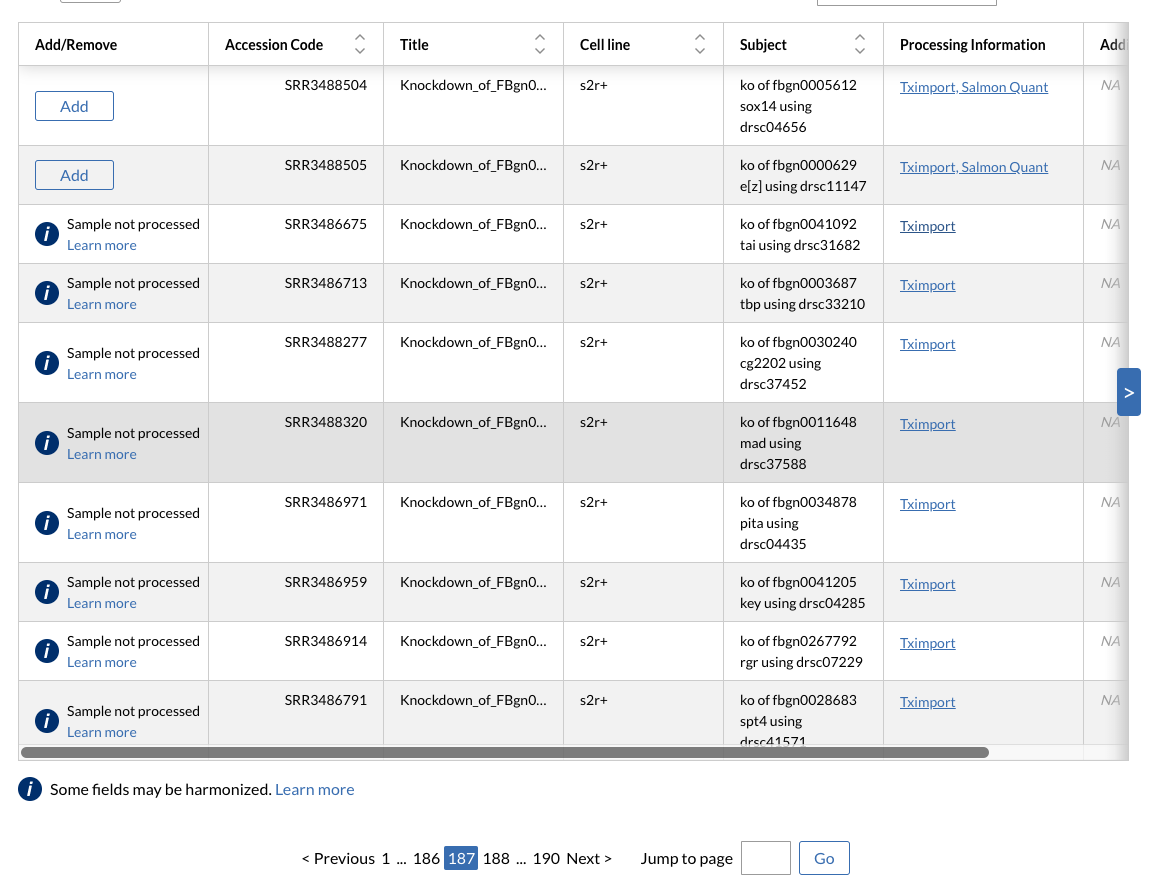Click the Go button
The height and width of the screenshot is (884, 1153).
(x=824, y=858)
